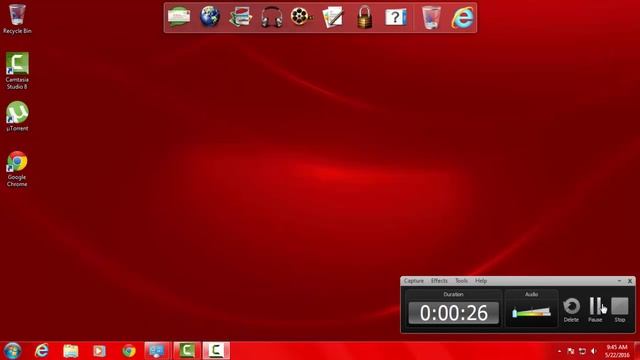The width and height of the screenshot is (640, 360).
Task: Click the 0:00:26 duration display
Action: 453,313
